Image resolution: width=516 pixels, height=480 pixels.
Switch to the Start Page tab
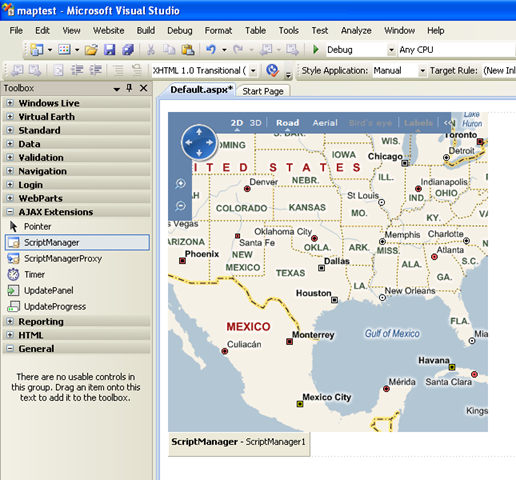tap(263, 91)
